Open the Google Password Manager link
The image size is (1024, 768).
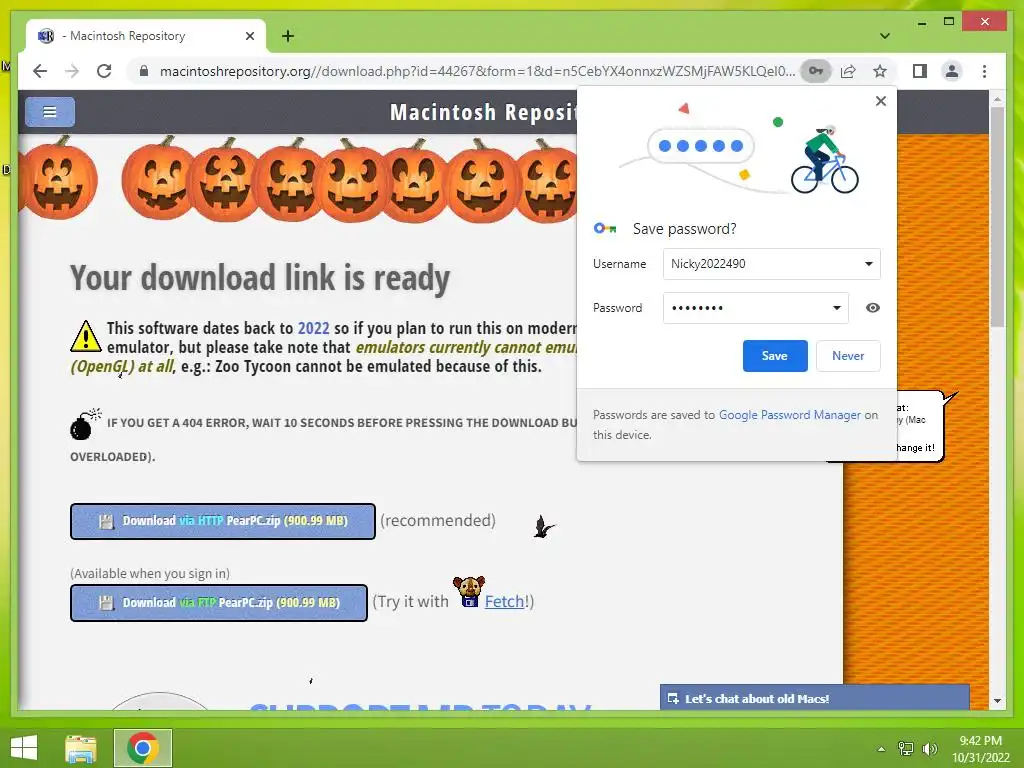790,415
